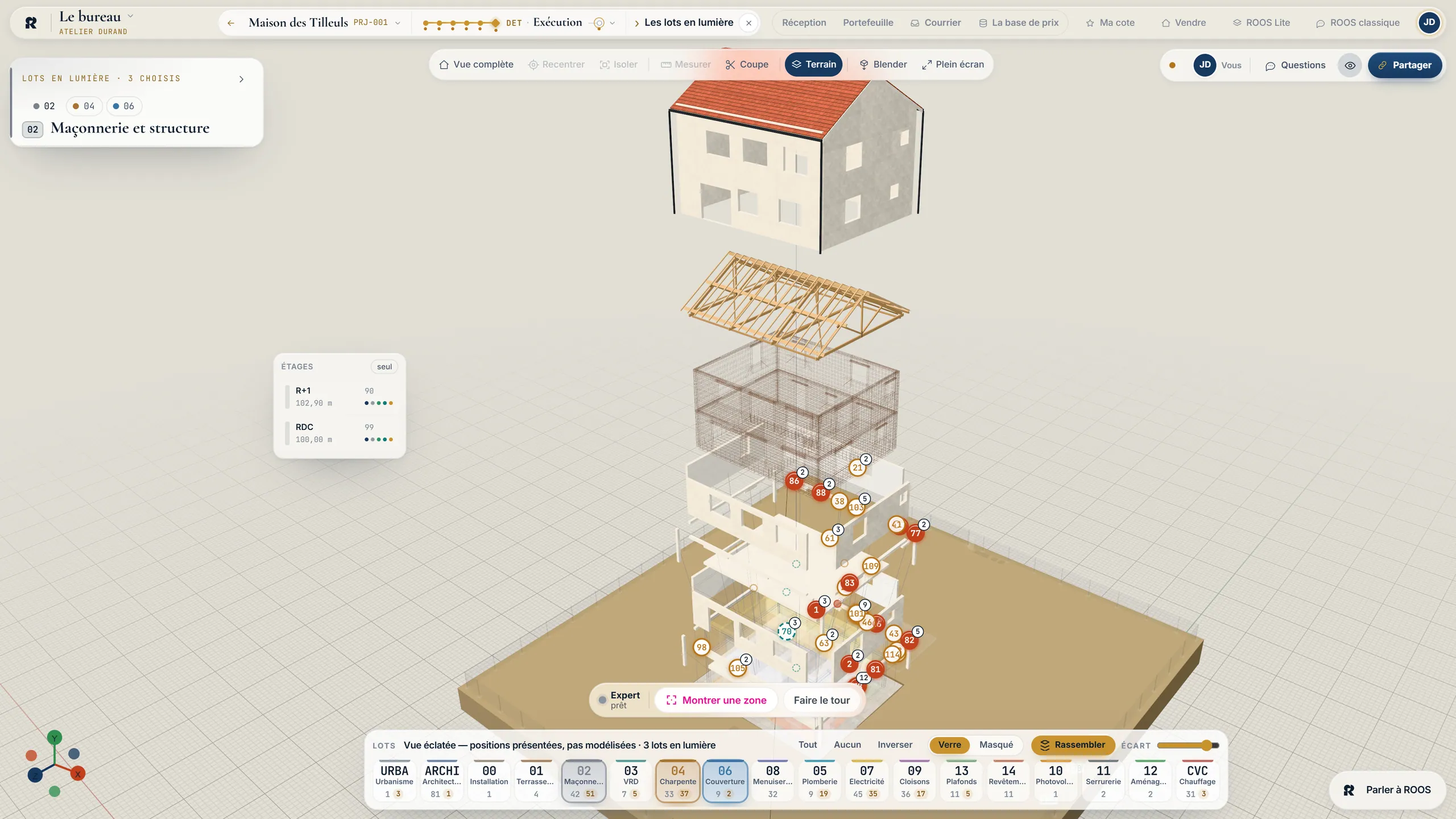Toggle the Terrain display
The height and width of the screenshot is (819, 1456).
coord(813,65)
